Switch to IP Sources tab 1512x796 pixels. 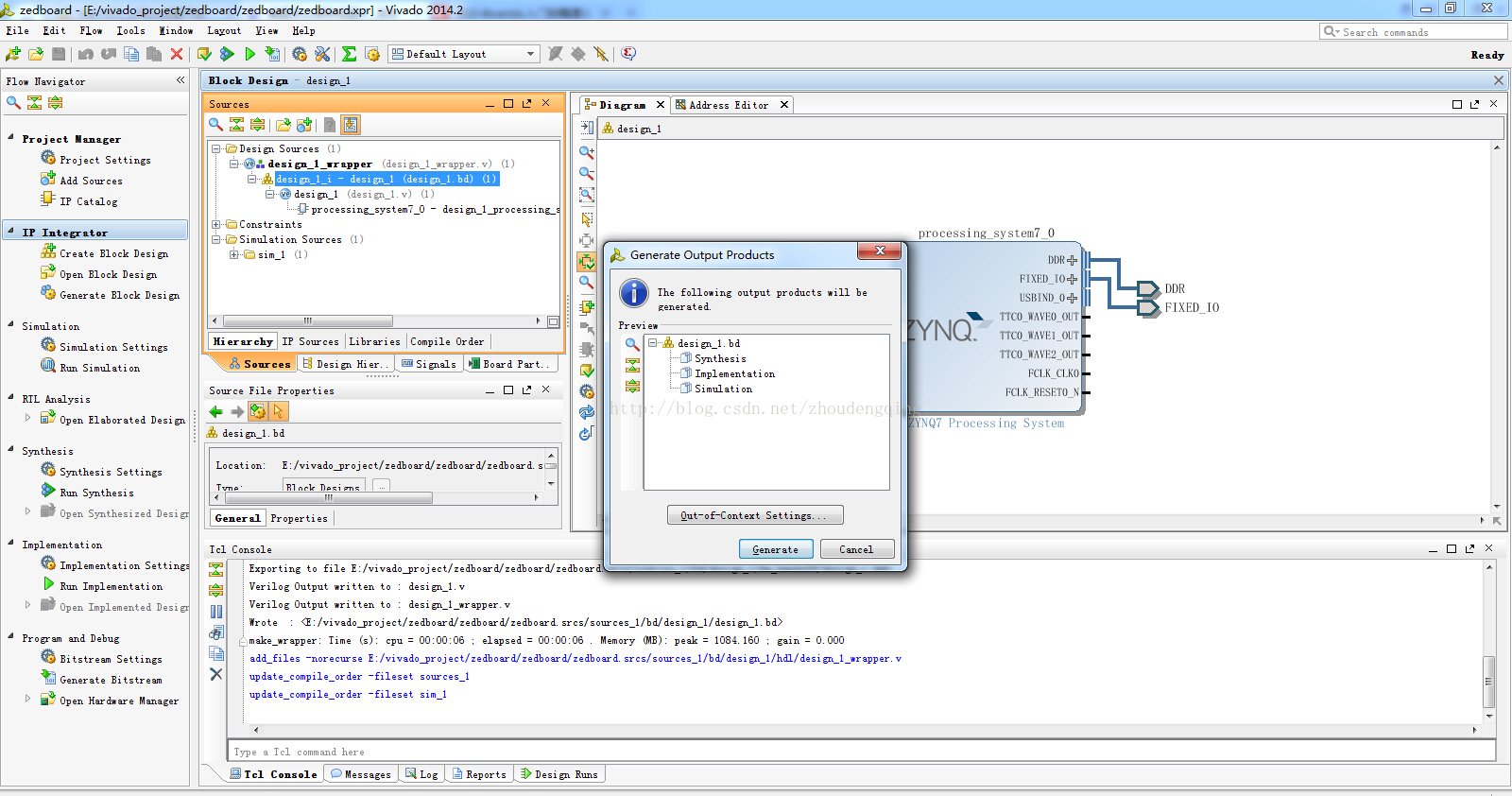click(x=310, y=341)
